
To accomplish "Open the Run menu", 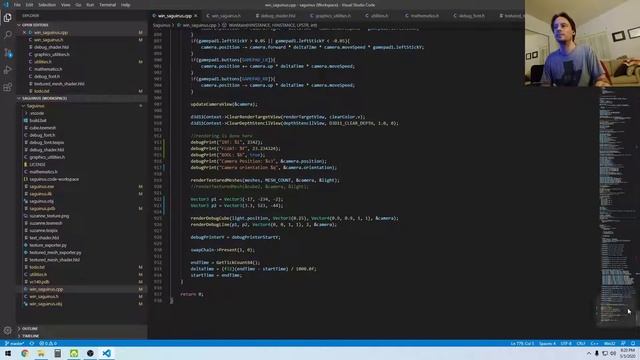I will [90, 5].
